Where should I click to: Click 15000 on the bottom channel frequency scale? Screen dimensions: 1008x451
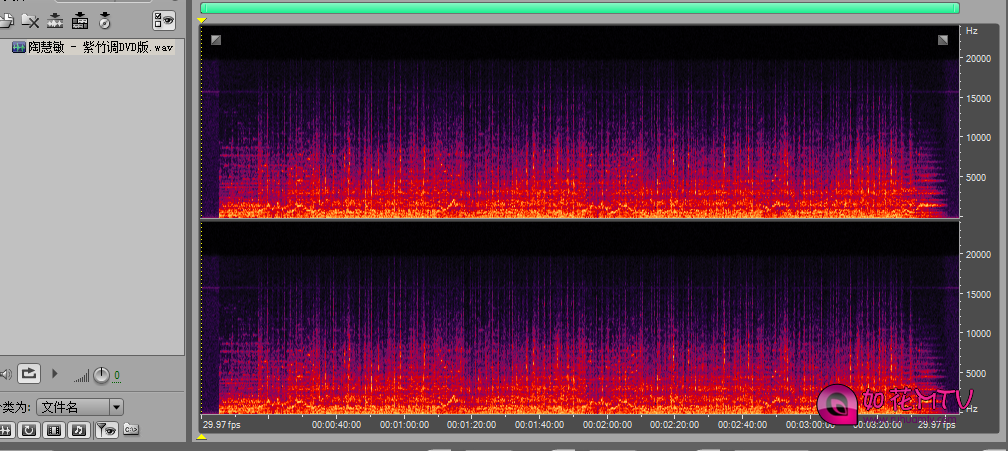tap(978, 294)
